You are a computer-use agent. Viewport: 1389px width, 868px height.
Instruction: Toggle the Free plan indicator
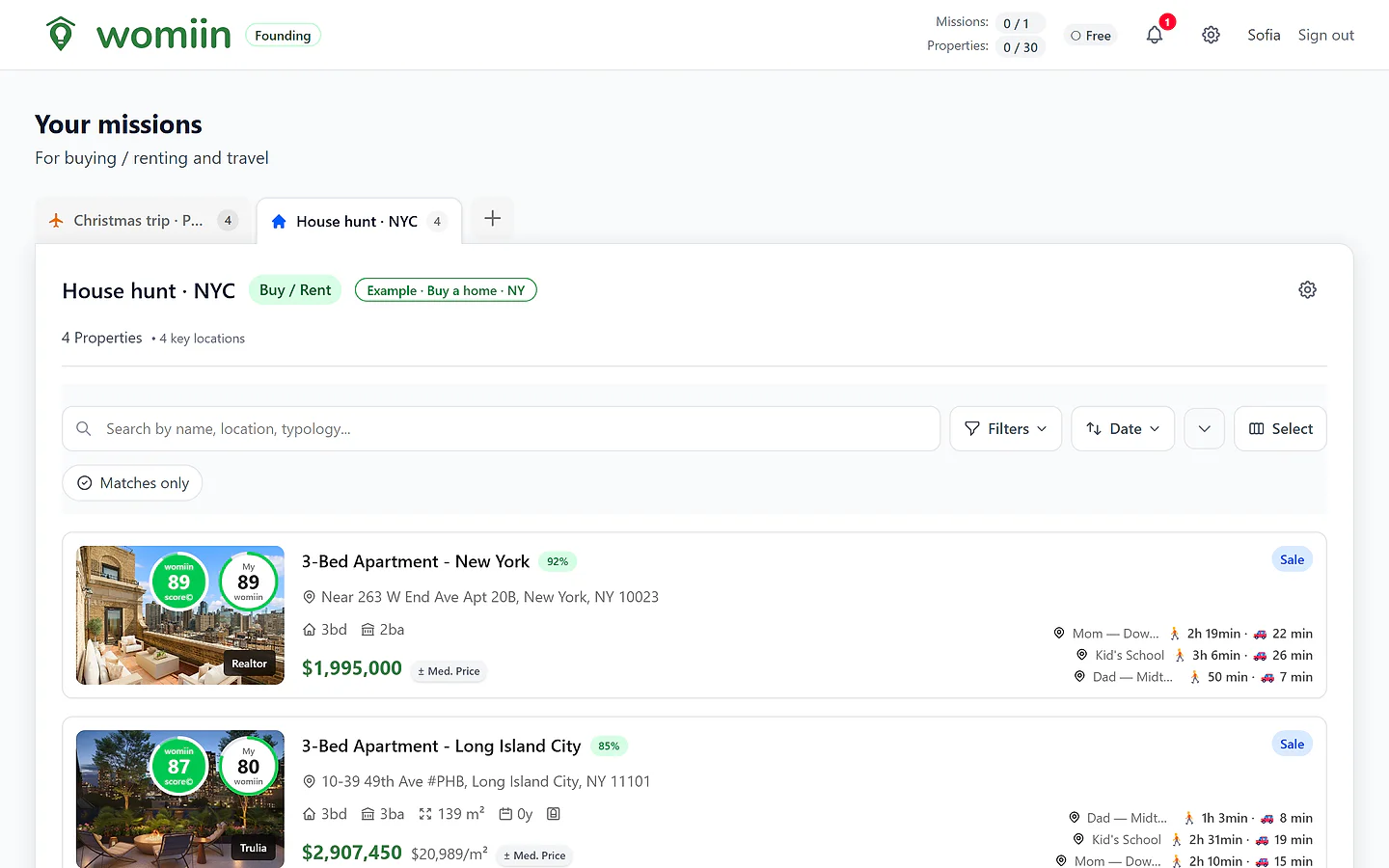1091,36
